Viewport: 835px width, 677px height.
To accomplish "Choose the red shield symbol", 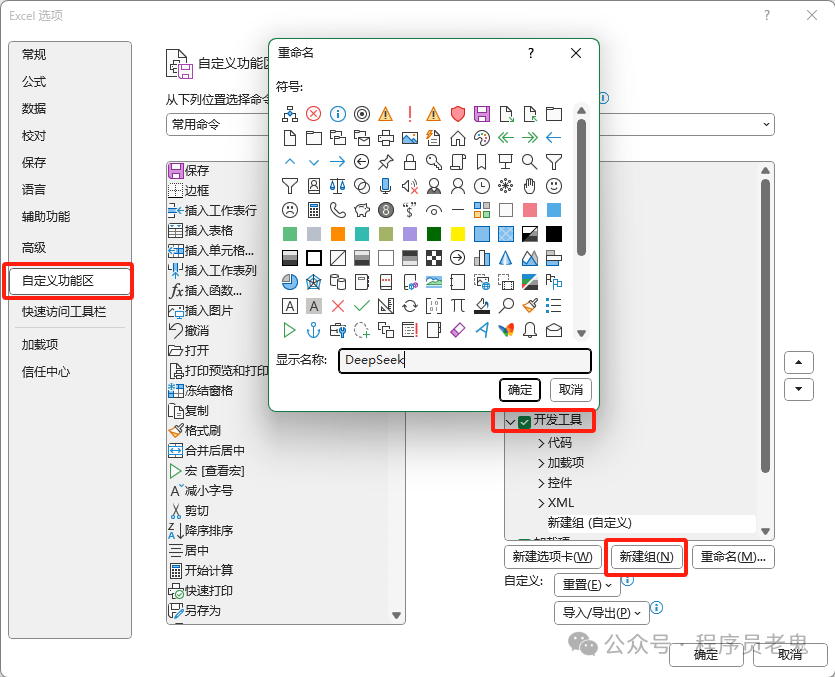I will pyautogui.click(x=457, y=114).
